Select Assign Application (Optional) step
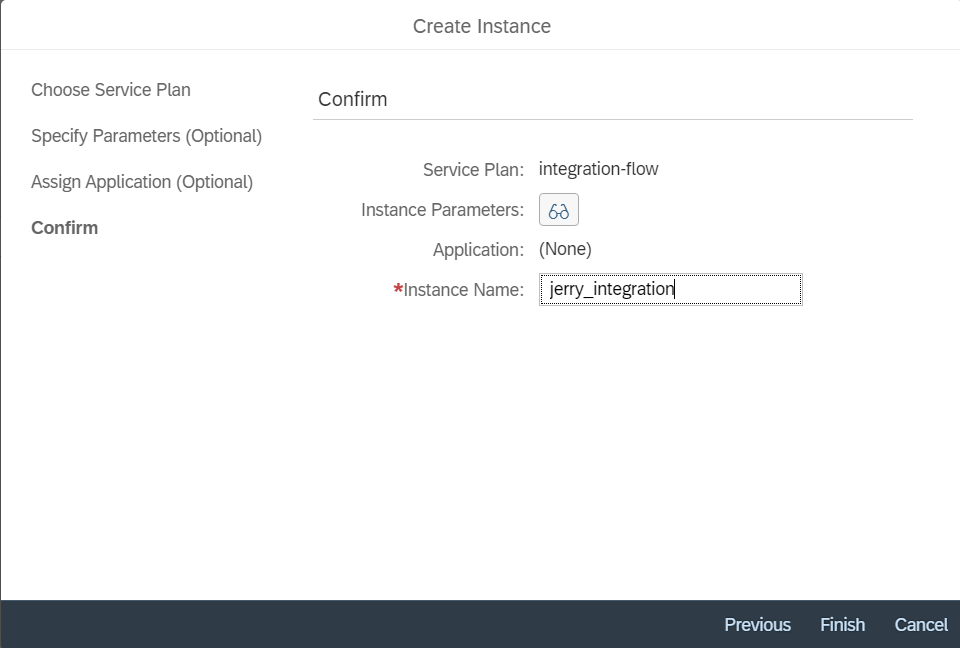The image size is (960, 648). click(x=142, y=182)
